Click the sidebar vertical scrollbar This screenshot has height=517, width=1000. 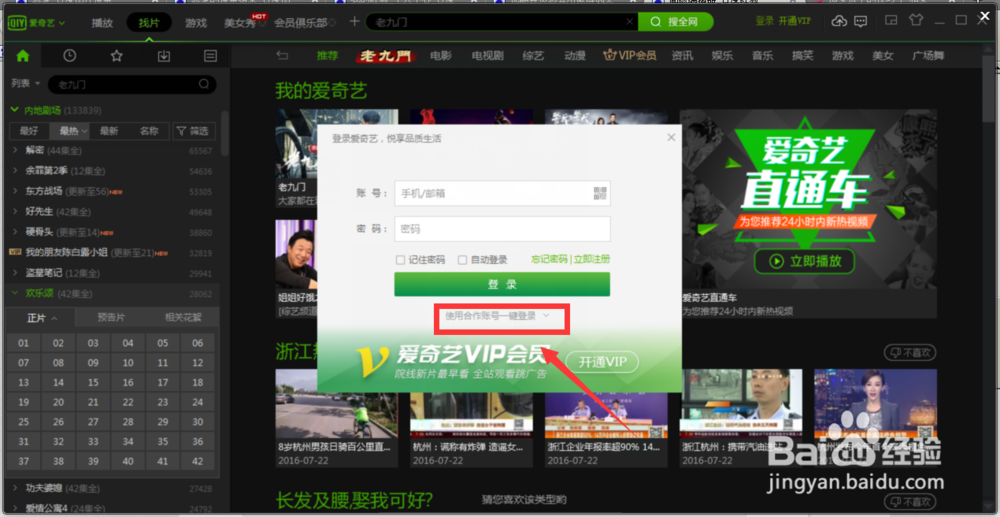pyautogui.click(x=224, y=134)
